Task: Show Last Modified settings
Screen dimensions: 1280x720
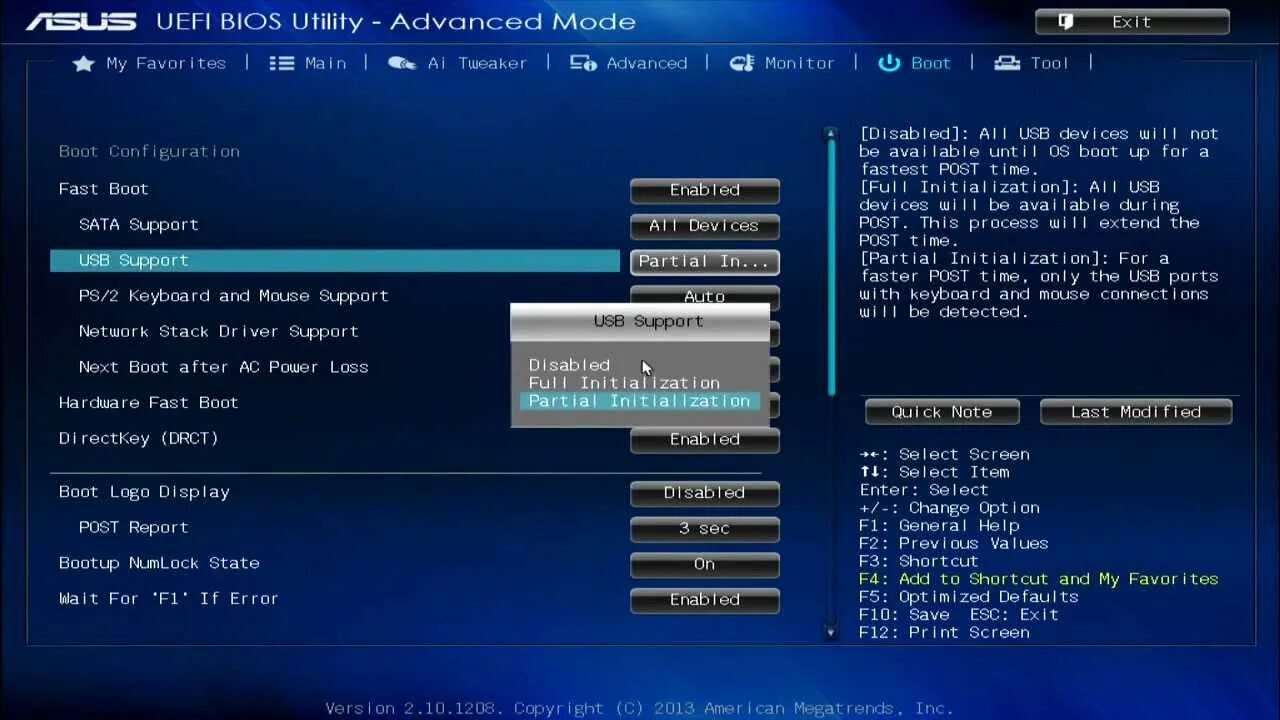Action: tap(1136, 412)
